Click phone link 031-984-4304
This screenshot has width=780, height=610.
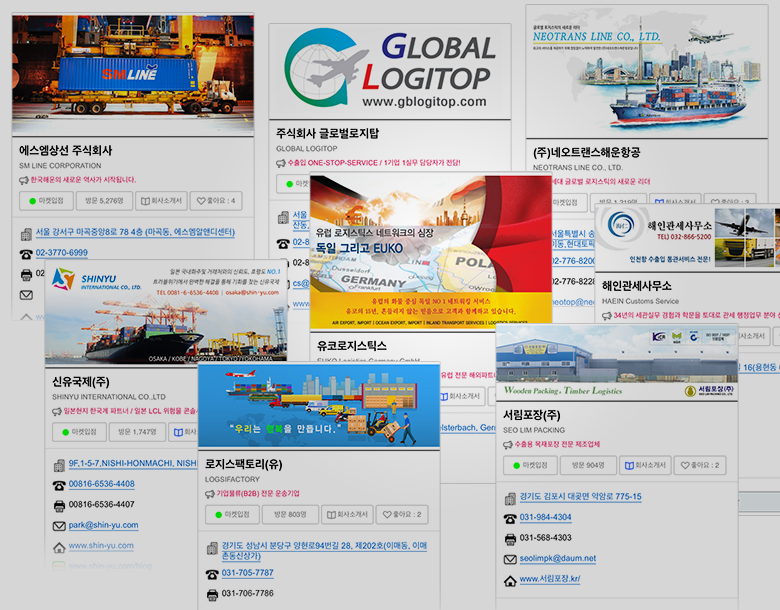[546, 517]
